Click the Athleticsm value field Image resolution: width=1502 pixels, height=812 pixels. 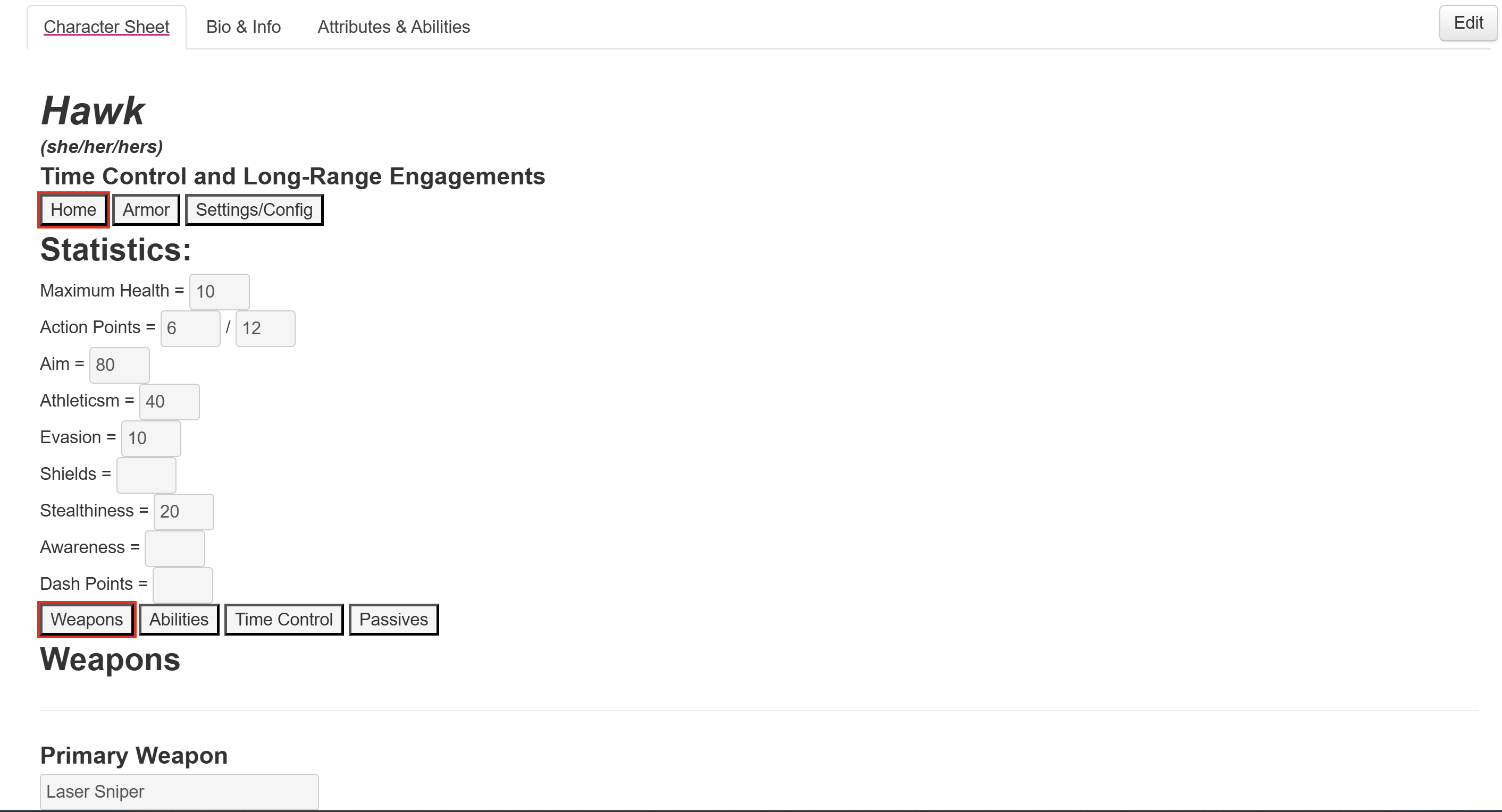pos(169,402)
